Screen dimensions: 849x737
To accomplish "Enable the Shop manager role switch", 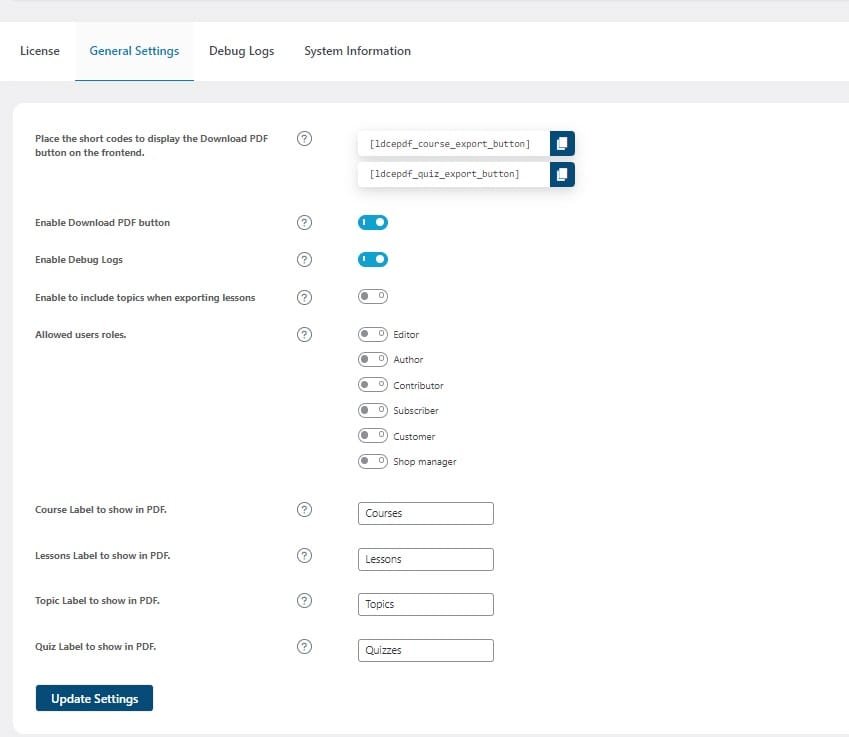I will coord(373,461).
